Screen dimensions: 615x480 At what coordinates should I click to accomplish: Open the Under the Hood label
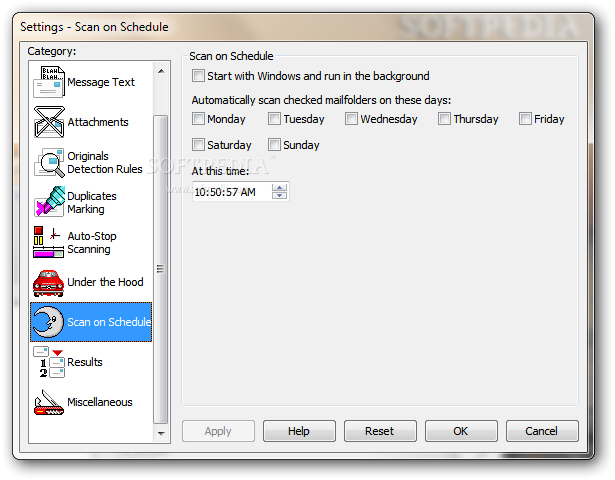(x=105, y=282)
